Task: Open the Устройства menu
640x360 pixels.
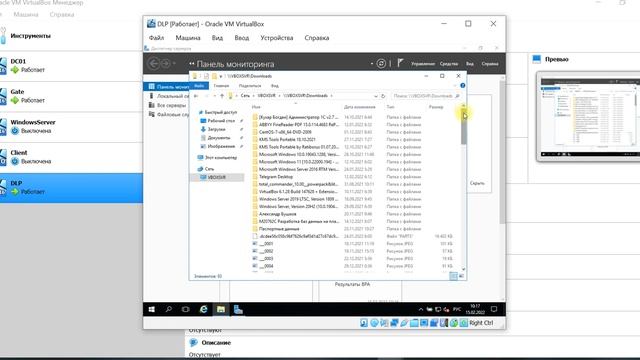Action: coord(277,38)
